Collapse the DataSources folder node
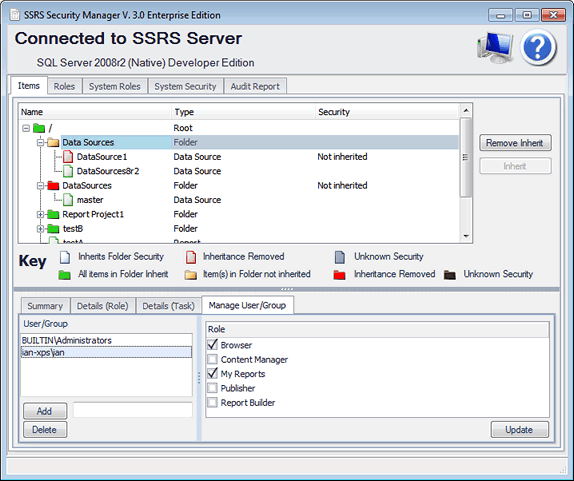The width and height of the screenshot is (574, 481). tap(40, 186)
